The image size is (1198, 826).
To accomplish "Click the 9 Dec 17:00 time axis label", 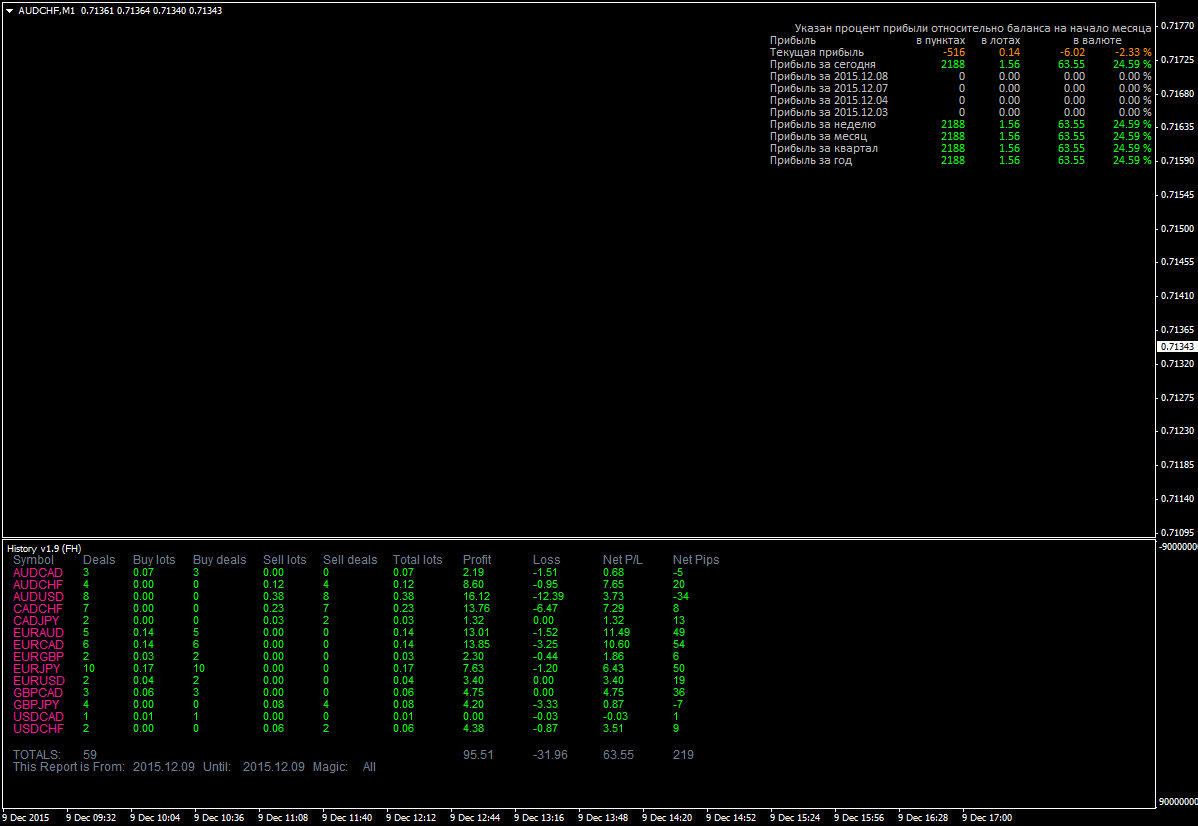I will (x=987, y=818).
